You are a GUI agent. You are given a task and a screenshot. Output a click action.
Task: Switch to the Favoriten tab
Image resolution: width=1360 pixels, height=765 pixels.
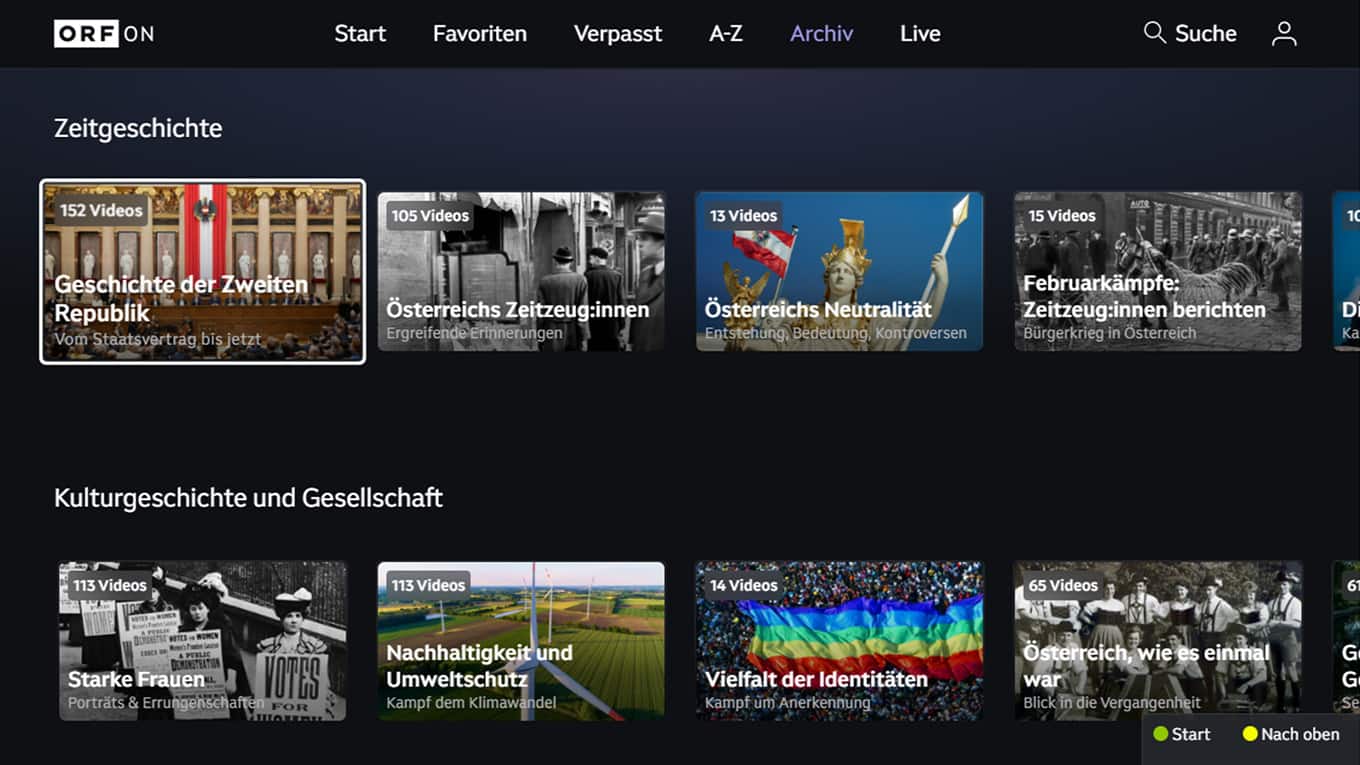pos(479,33)
